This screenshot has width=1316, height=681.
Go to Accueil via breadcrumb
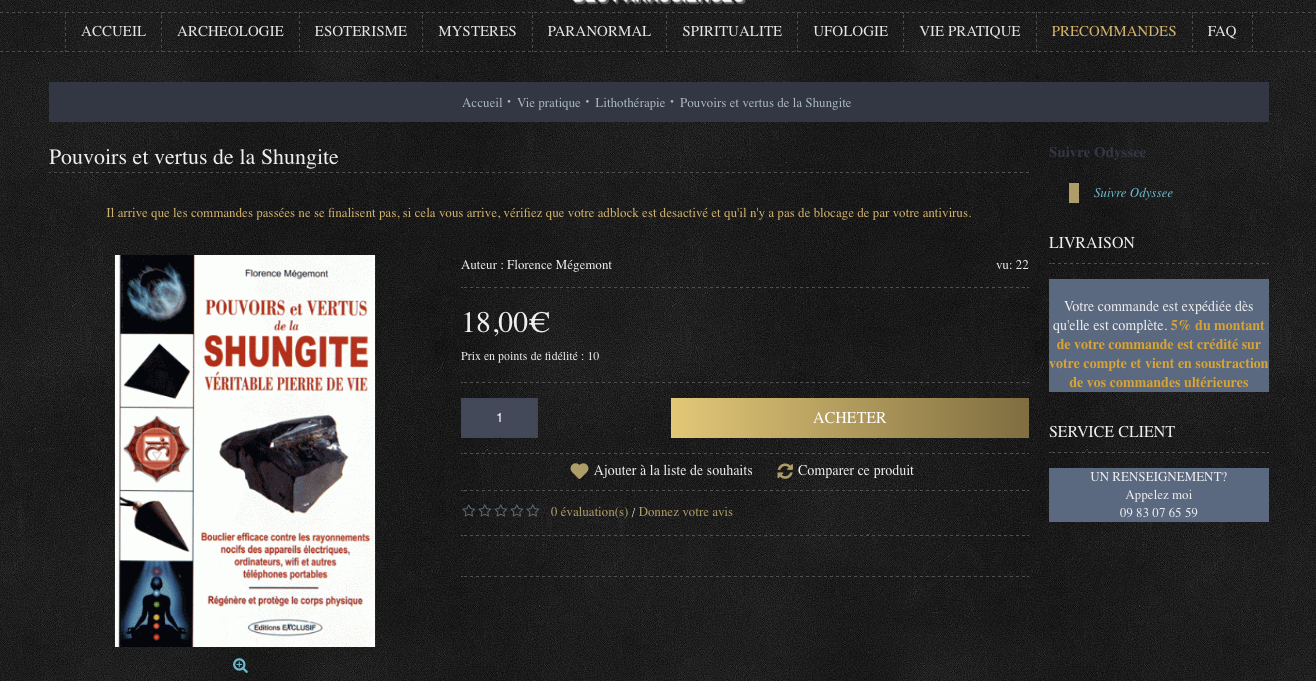482,103
